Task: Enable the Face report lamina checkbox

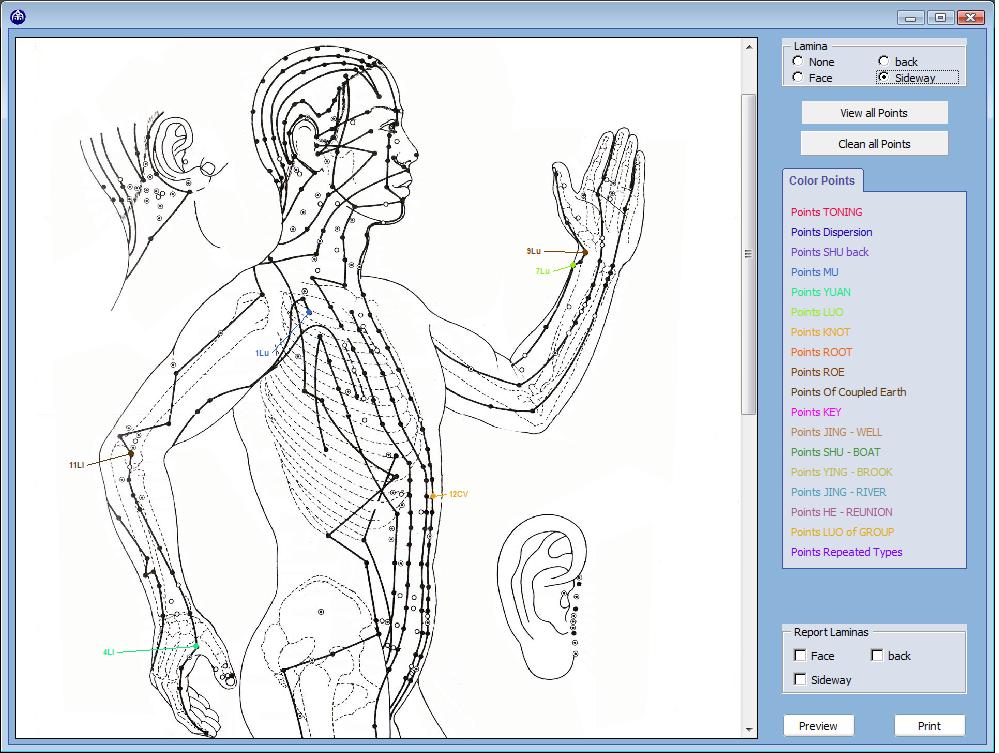Action: [x=800, y=656]
